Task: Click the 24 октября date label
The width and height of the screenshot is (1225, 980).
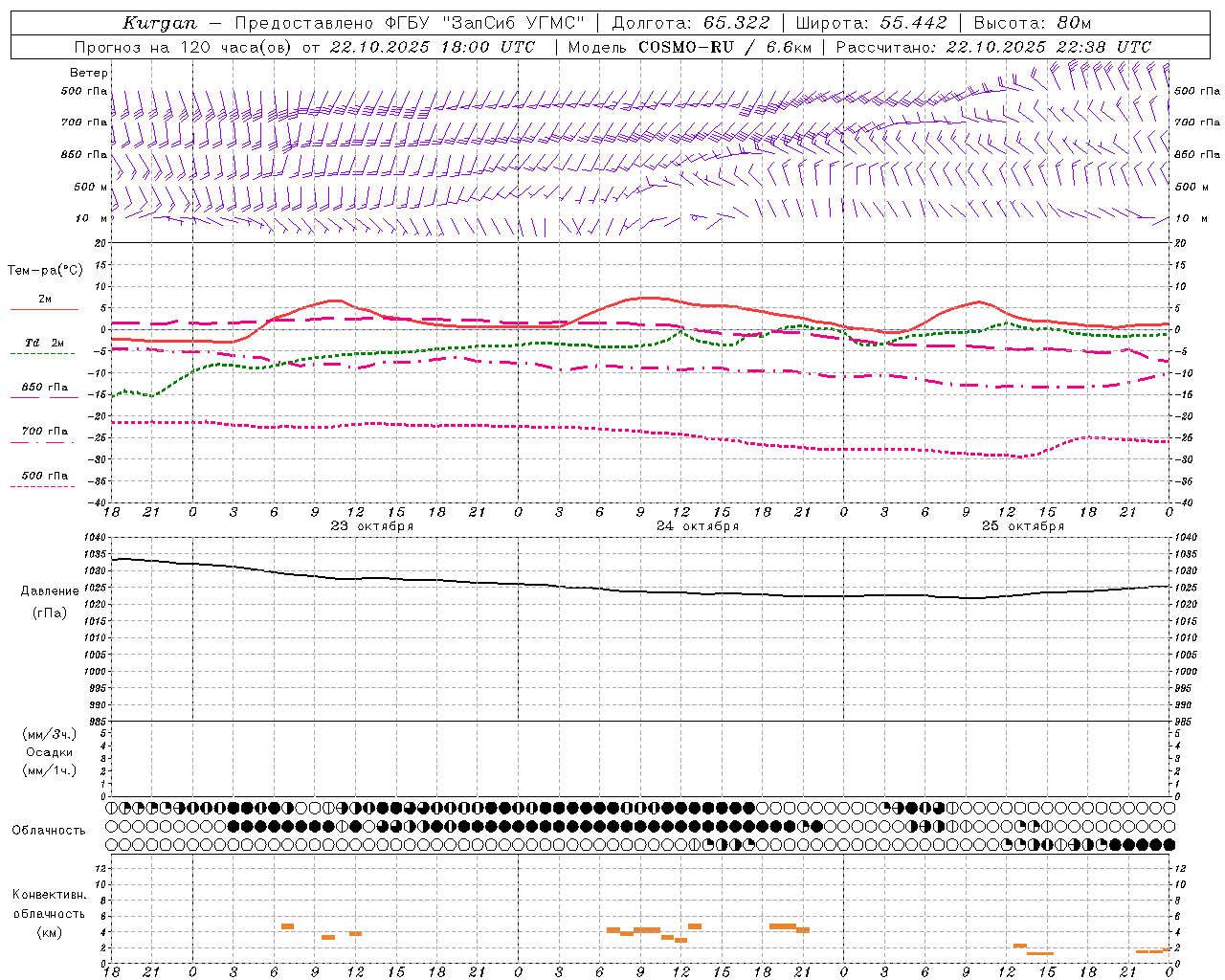Action: point(698,526)
